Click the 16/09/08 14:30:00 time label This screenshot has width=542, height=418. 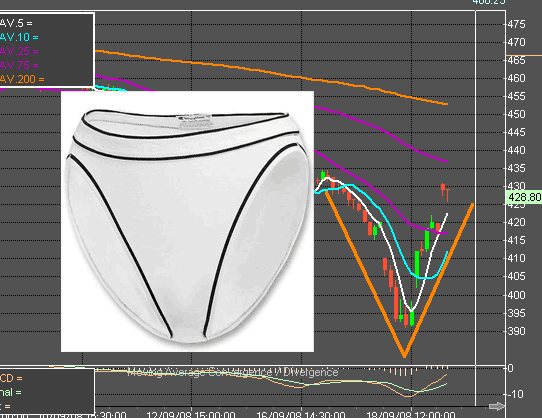pos(301,415)
